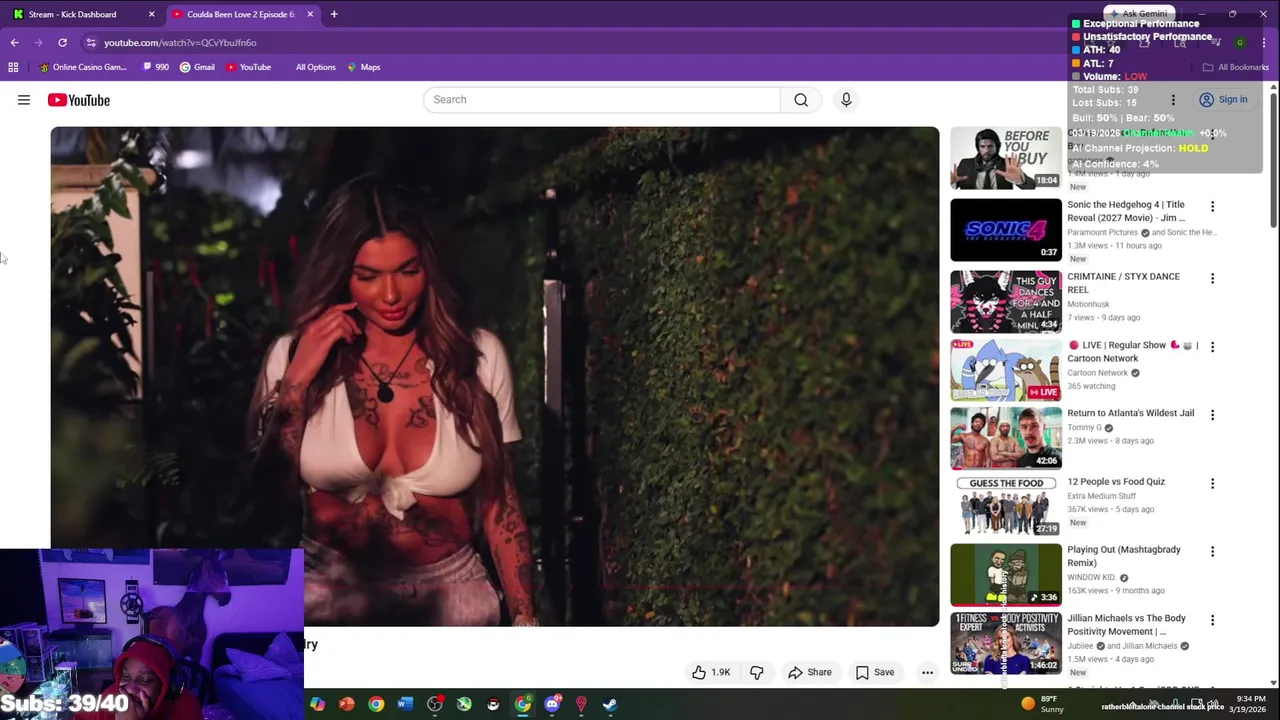Open Sonic the Hedgehog 4 title link
Viewport: 1280px width, 720px height.
click(x=1126, y=211)
